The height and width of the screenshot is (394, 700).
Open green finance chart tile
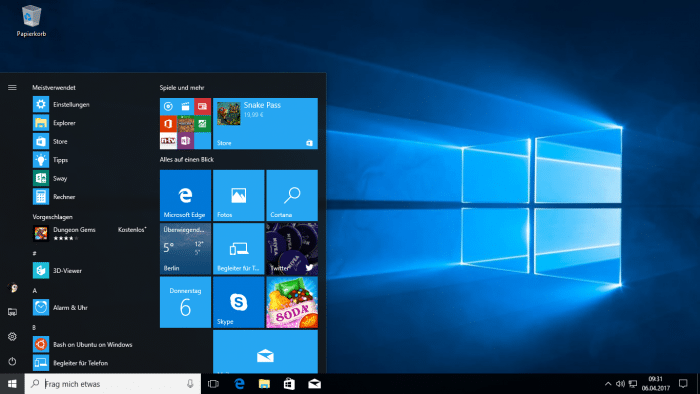click(x=203, y=124)
